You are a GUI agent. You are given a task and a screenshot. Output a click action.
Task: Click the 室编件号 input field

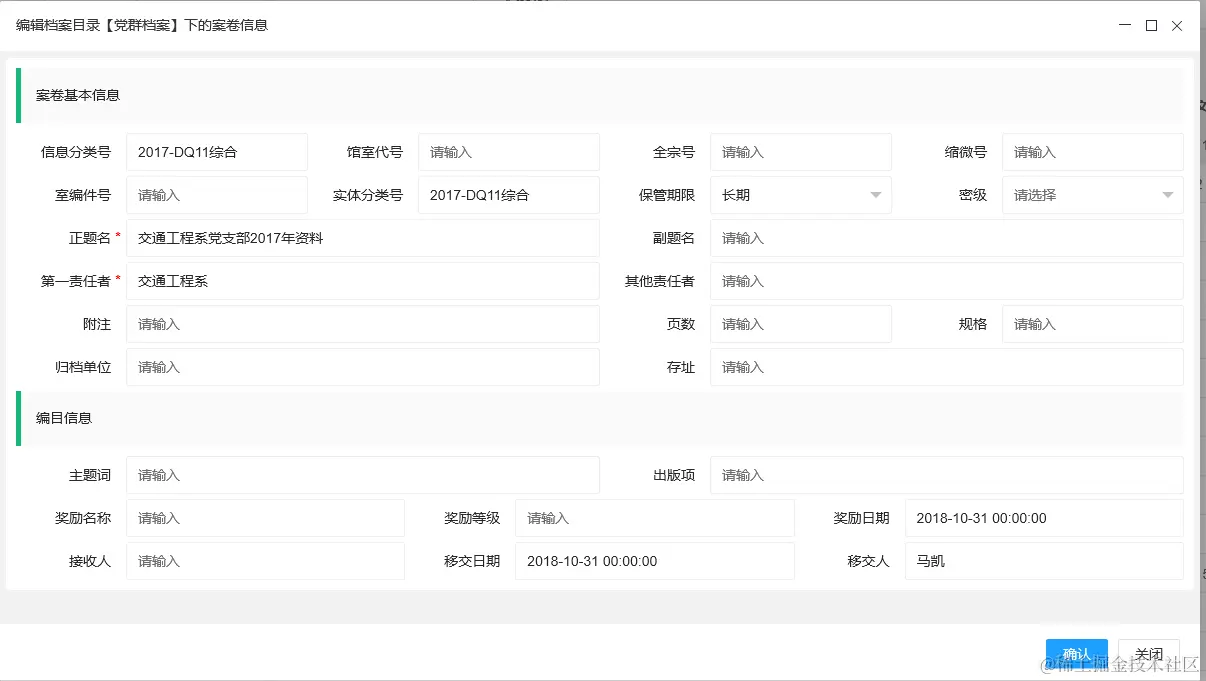pyautogui.click(x=216, y=195)
